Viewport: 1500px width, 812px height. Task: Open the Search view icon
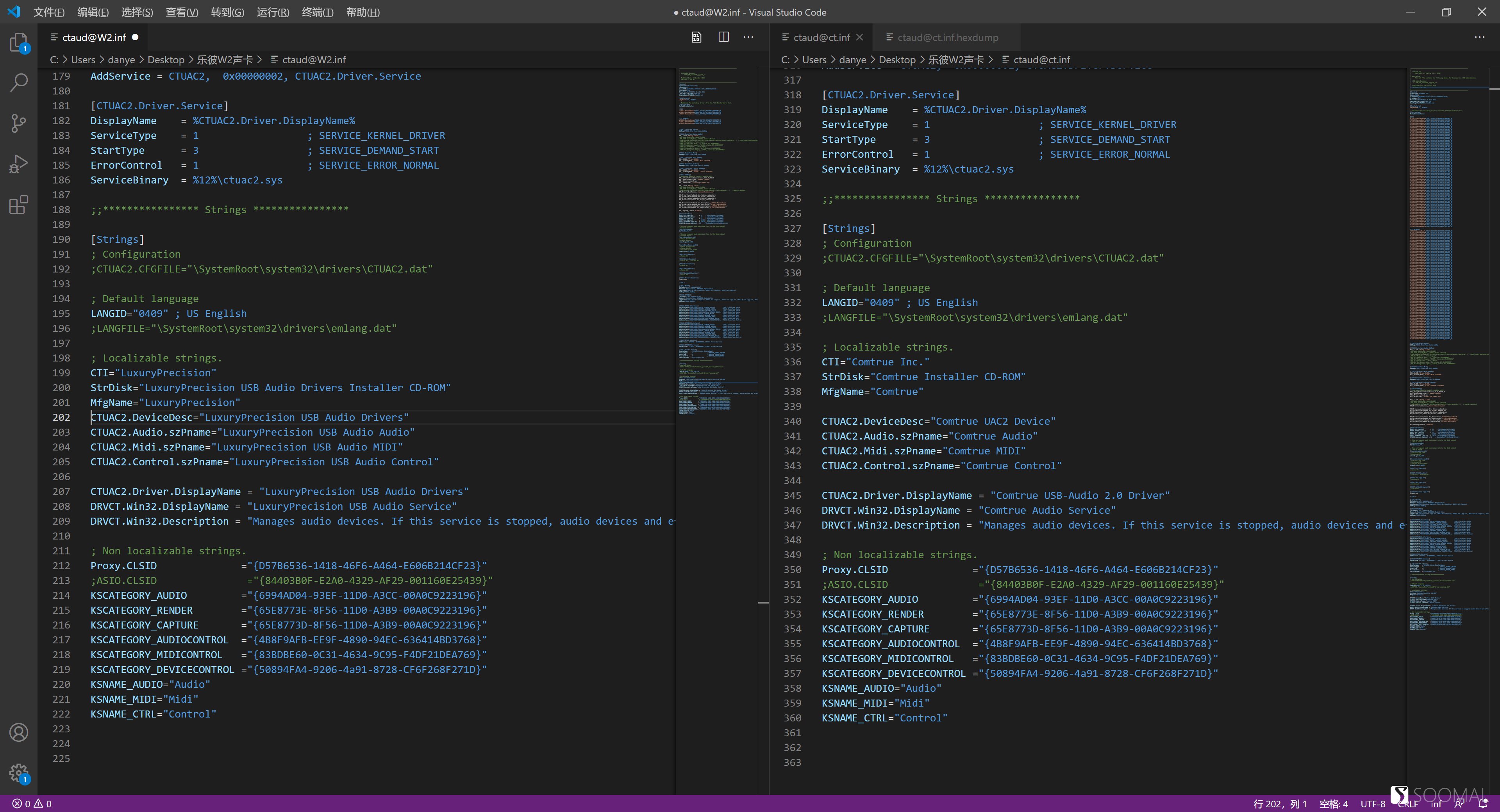(x=19, y=82)
